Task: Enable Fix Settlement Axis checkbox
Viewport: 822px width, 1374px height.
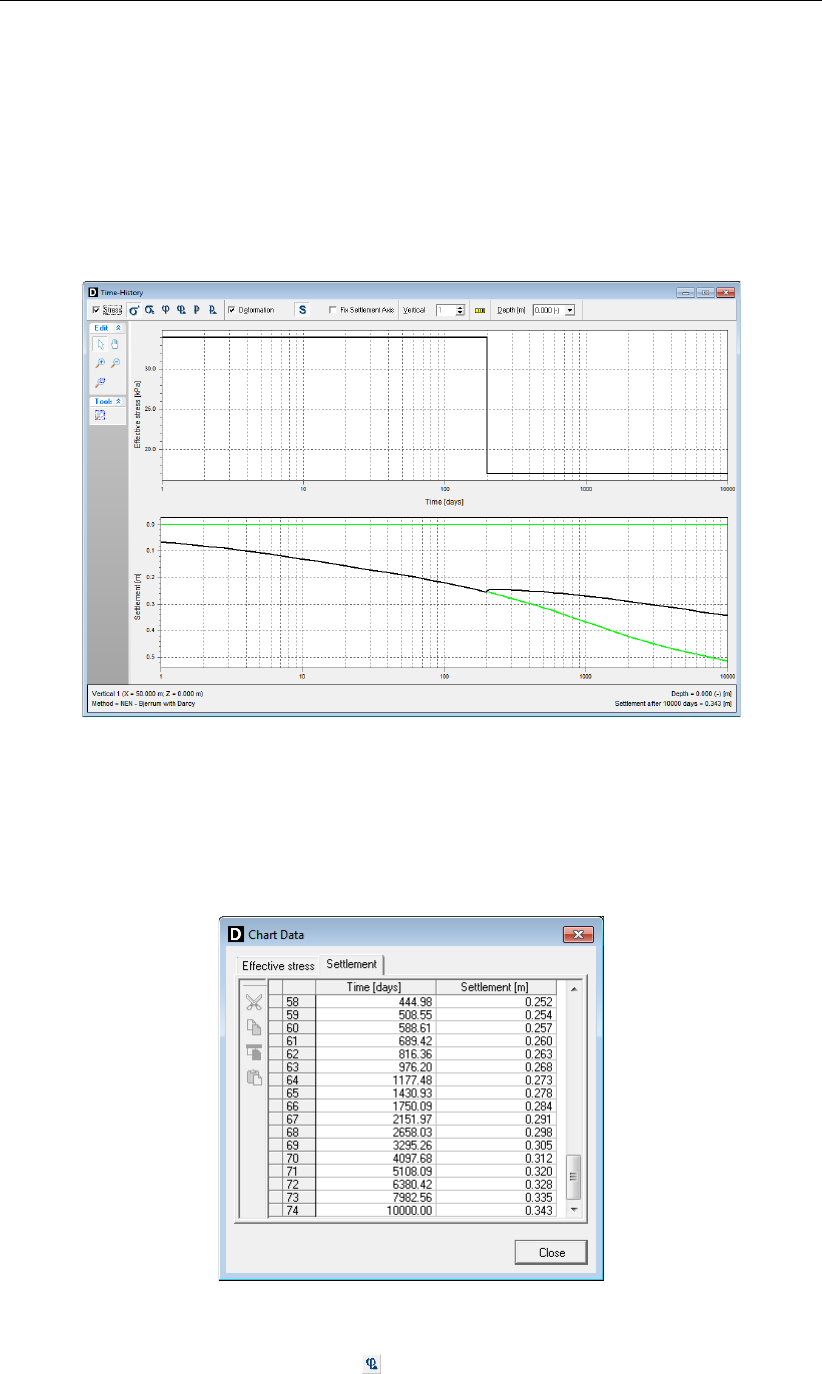Action: click(x=333, y=310)
